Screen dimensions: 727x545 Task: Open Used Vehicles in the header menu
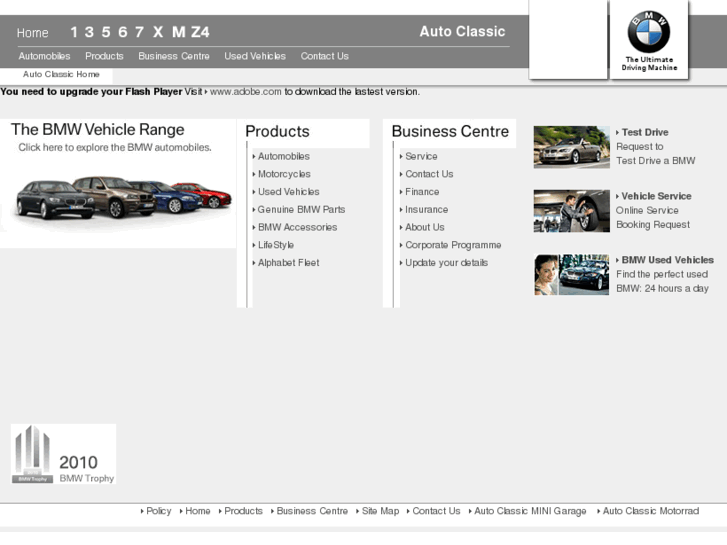pos(255,56)
